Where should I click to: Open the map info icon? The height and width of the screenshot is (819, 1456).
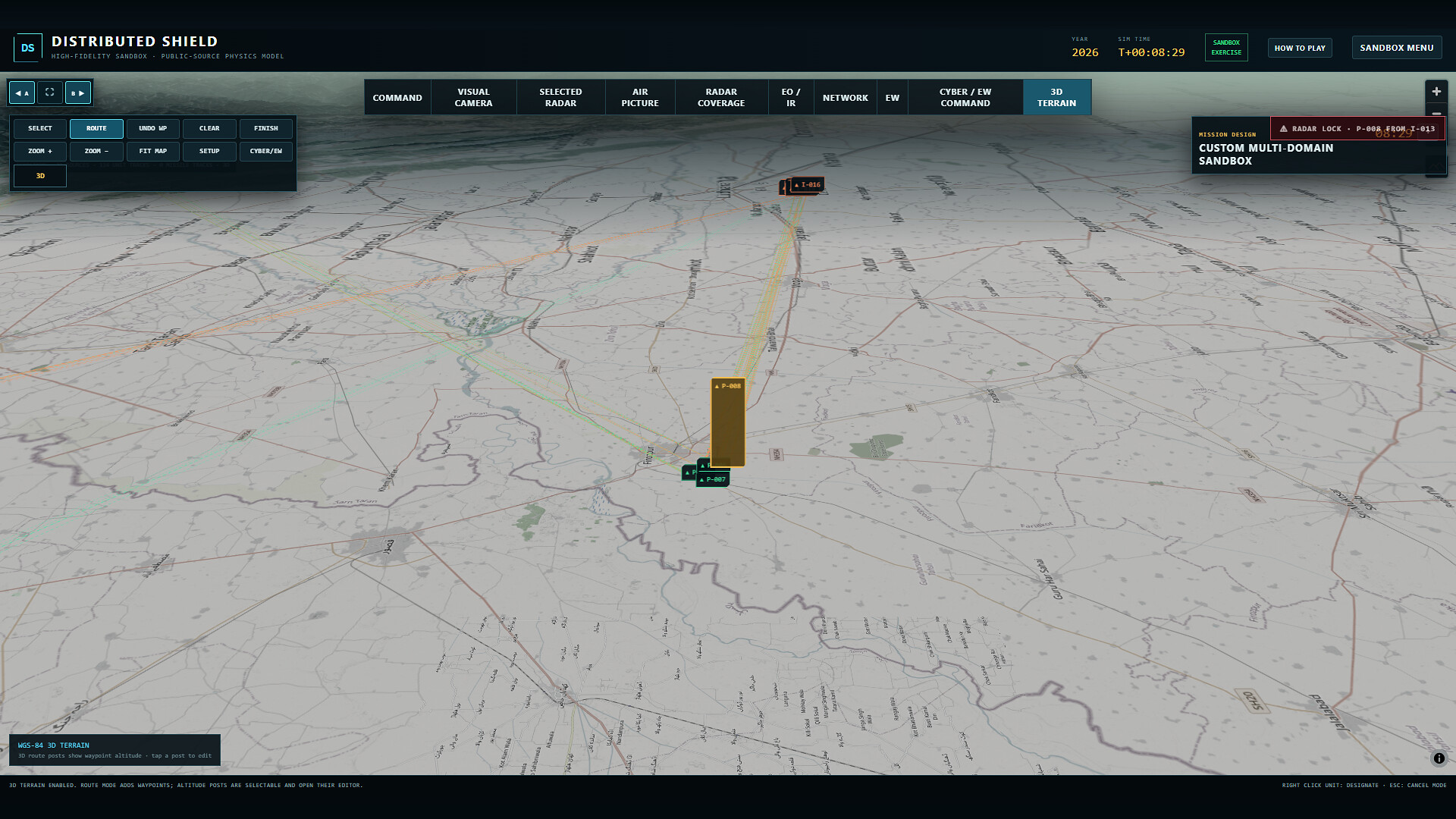pos(1439,758)
